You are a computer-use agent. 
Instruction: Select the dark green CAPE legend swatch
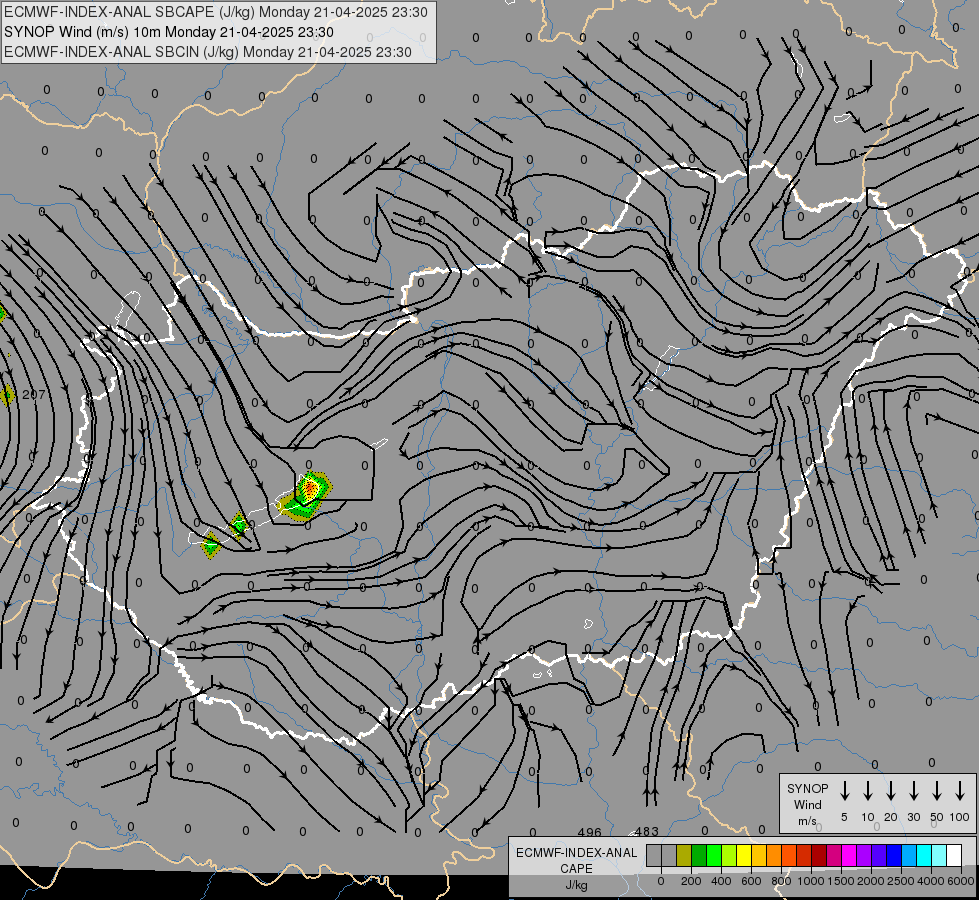click(x=699, y=856)
